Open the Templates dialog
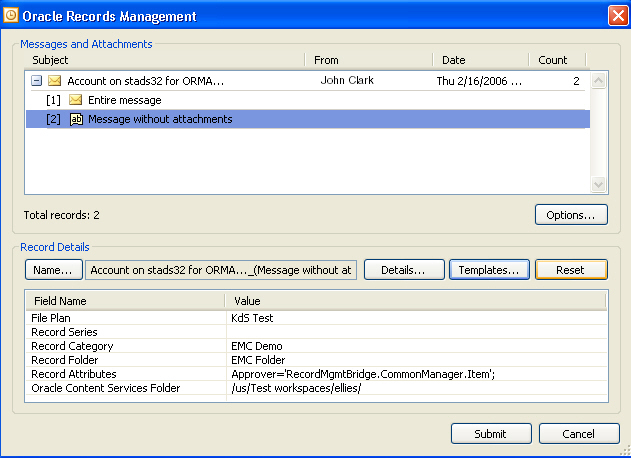 (x=489, y=270)
